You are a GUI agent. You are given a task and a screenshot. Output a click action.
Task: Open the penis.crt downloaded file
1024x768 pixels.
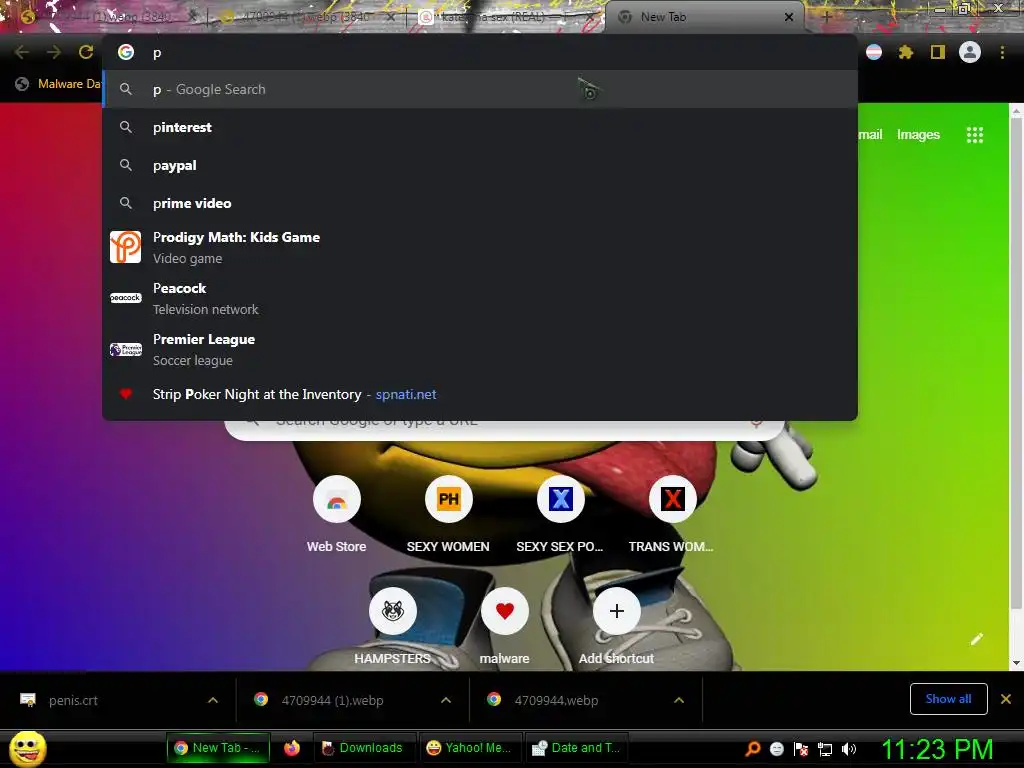[x=73, y=700]
